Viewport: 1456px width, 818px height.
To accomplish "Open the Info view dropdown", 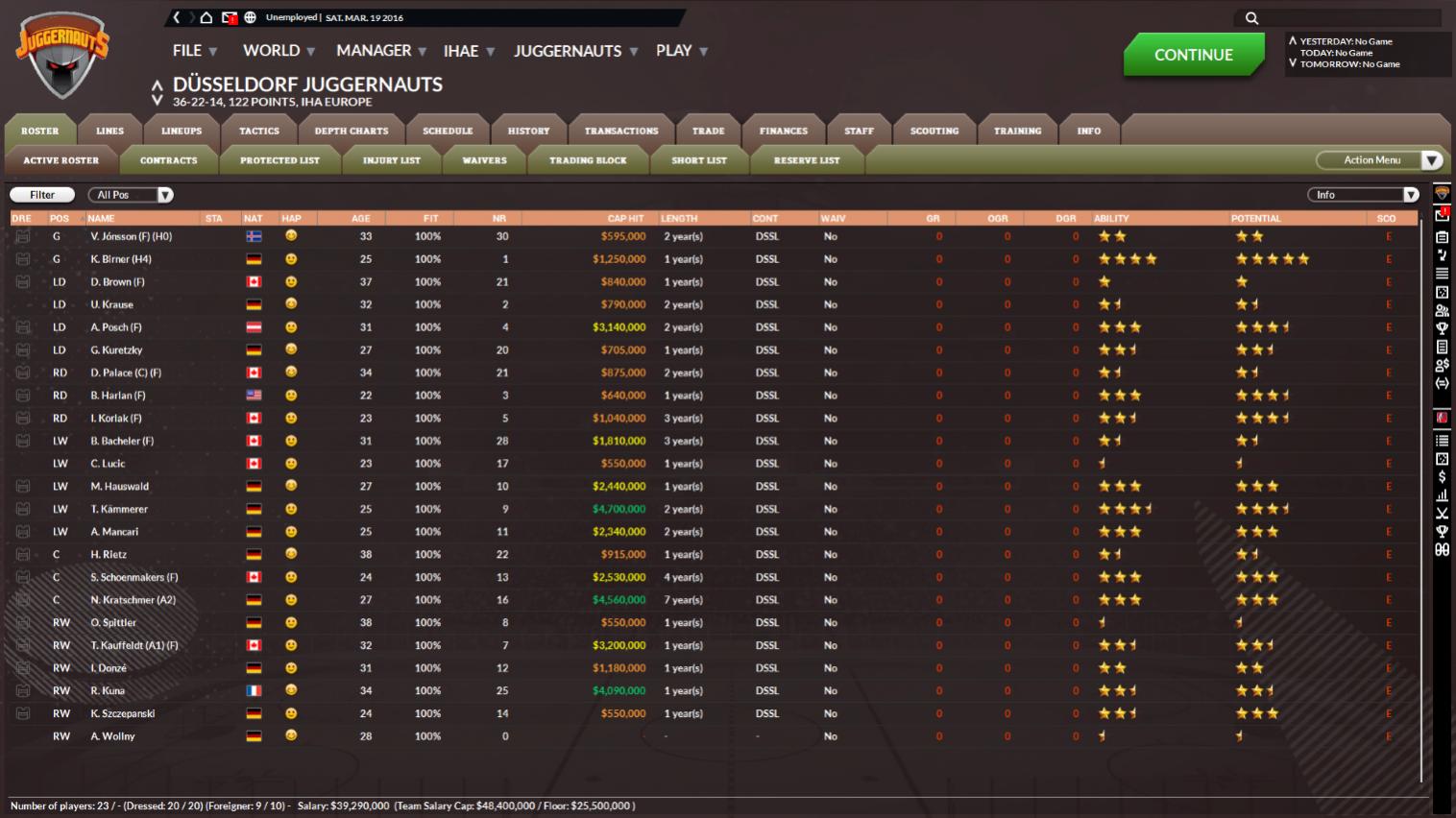I will coord(1363,195).
